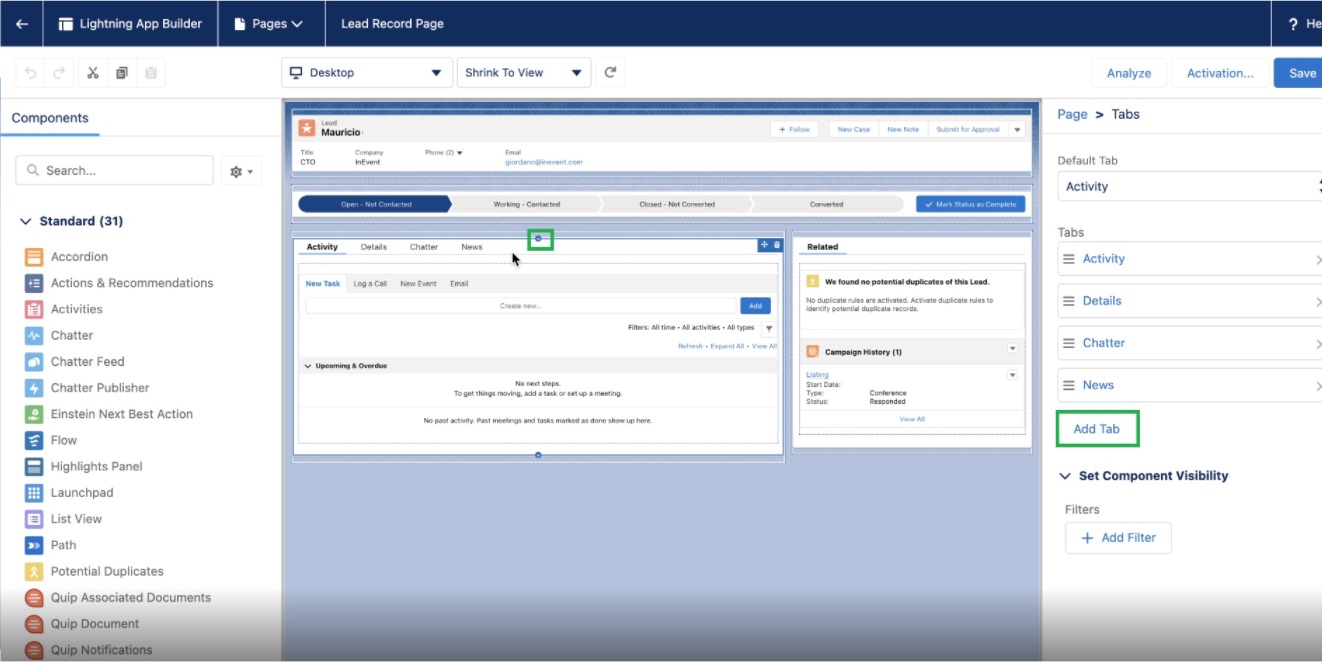Click the copy icon
Viewport: 1322px width, 662px height.
click(x=122, y=73)
